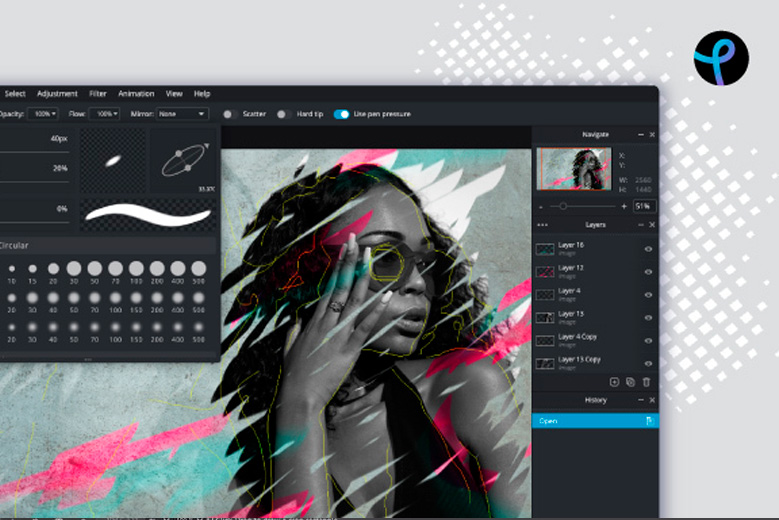The width and height of the screenshot is (779, 520).
Task: Open the Layers panel three-dot menu
Action: [x=542, y=225]
